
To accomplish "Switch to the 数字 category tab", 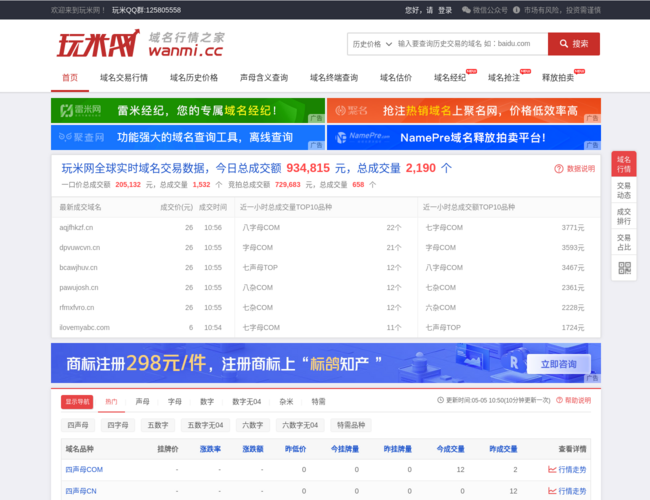I will click(207, 402).
